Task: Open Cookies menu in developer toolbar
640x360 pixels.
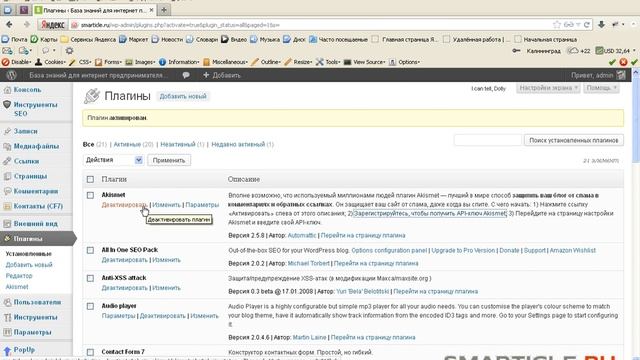Action: 50,62
